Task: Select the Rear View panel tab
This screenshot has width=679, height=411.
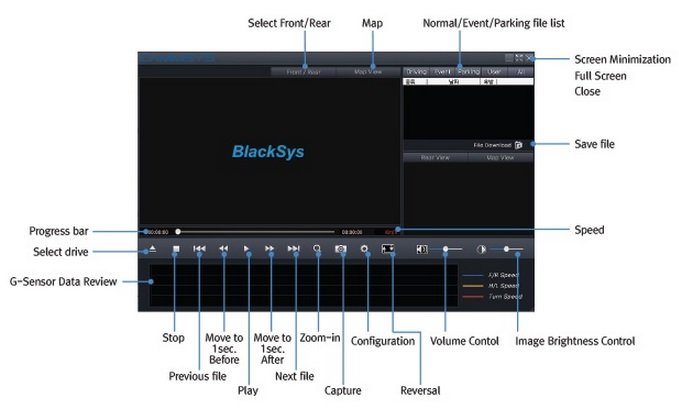Action: coord(435,158)
